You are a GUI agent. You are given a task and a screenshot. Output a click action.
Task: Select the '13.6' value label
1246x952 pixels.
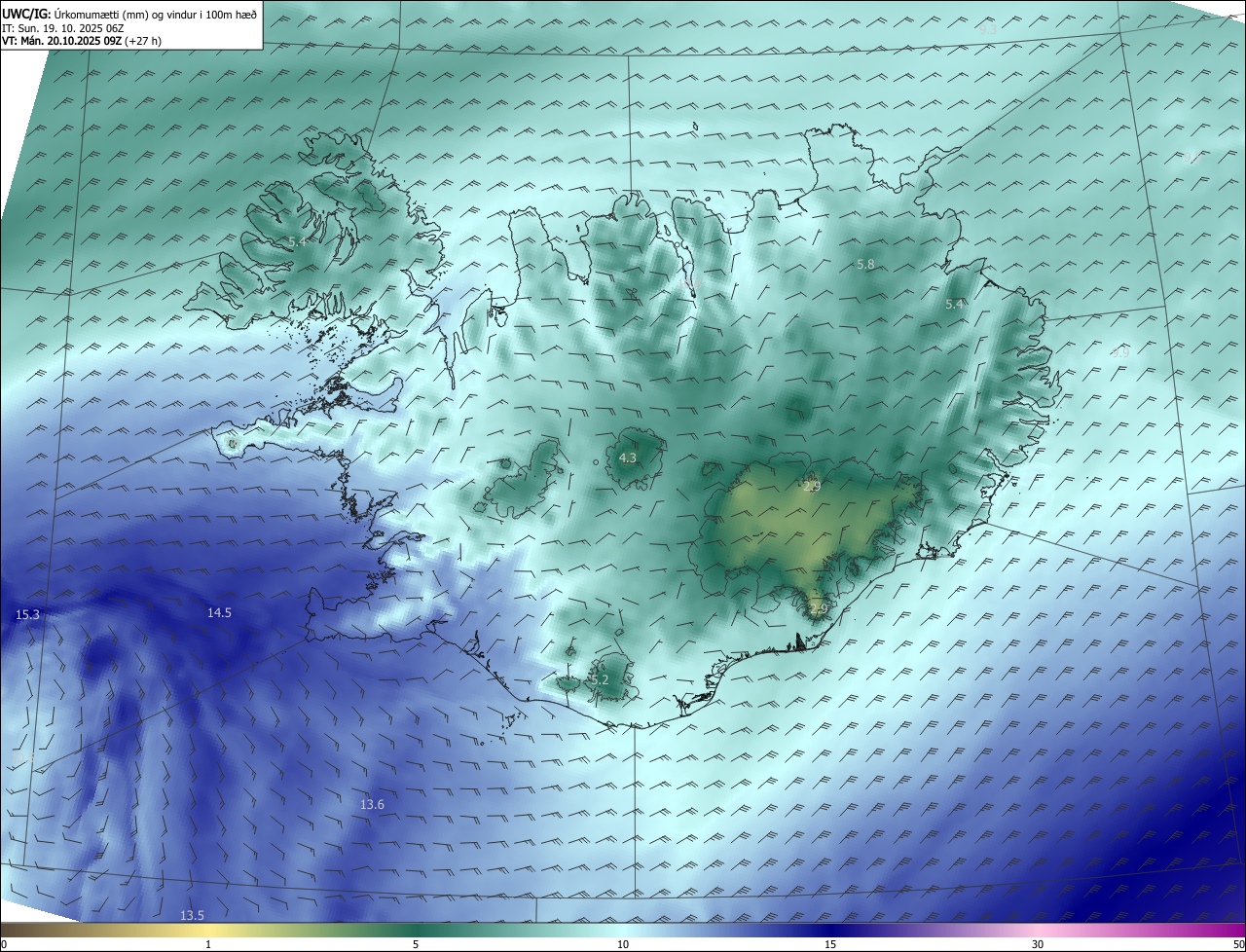372,804
